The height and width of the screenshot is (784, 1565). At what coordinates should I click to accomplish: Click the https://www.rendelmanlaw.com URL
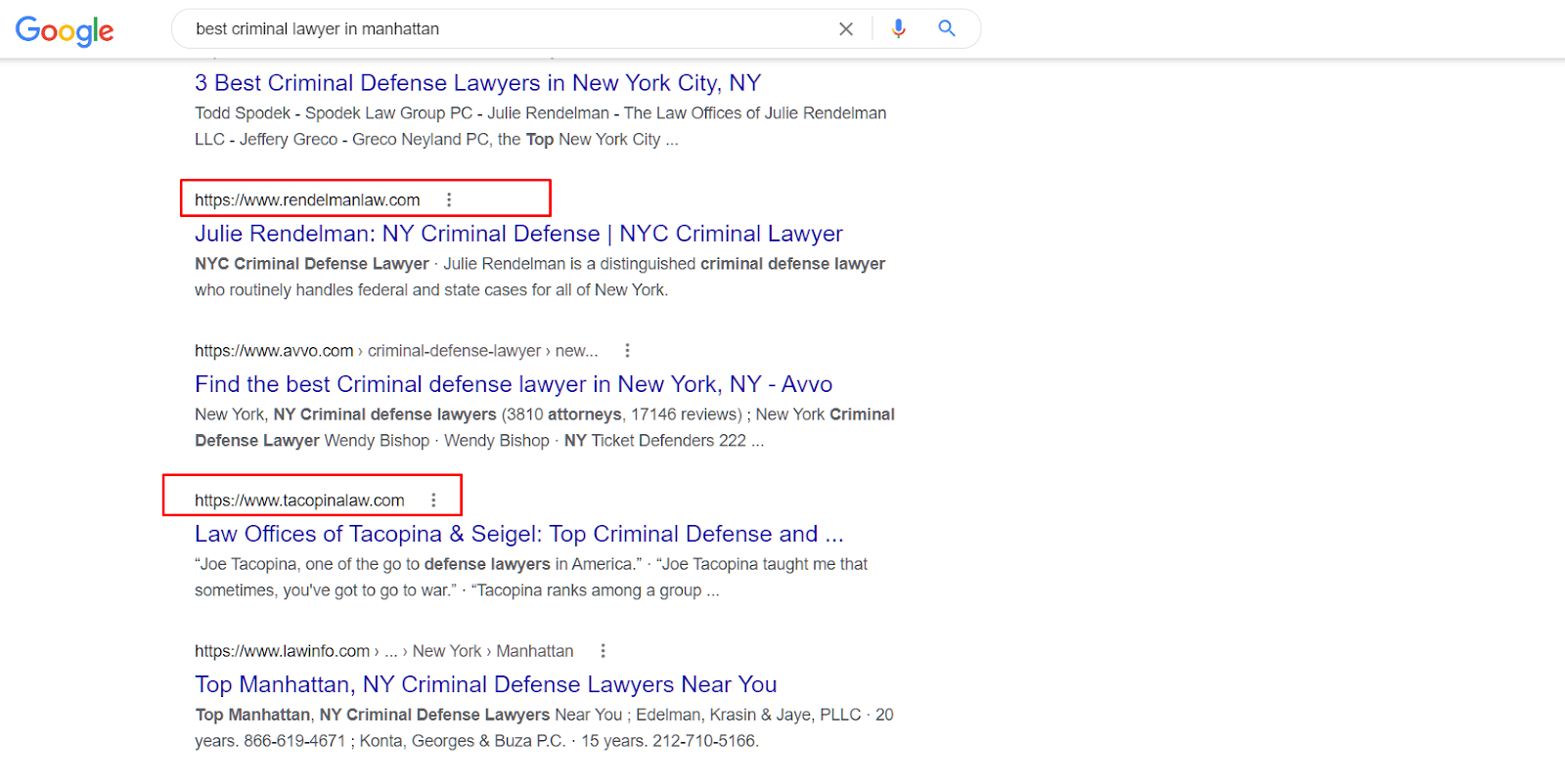pos(307,199)
